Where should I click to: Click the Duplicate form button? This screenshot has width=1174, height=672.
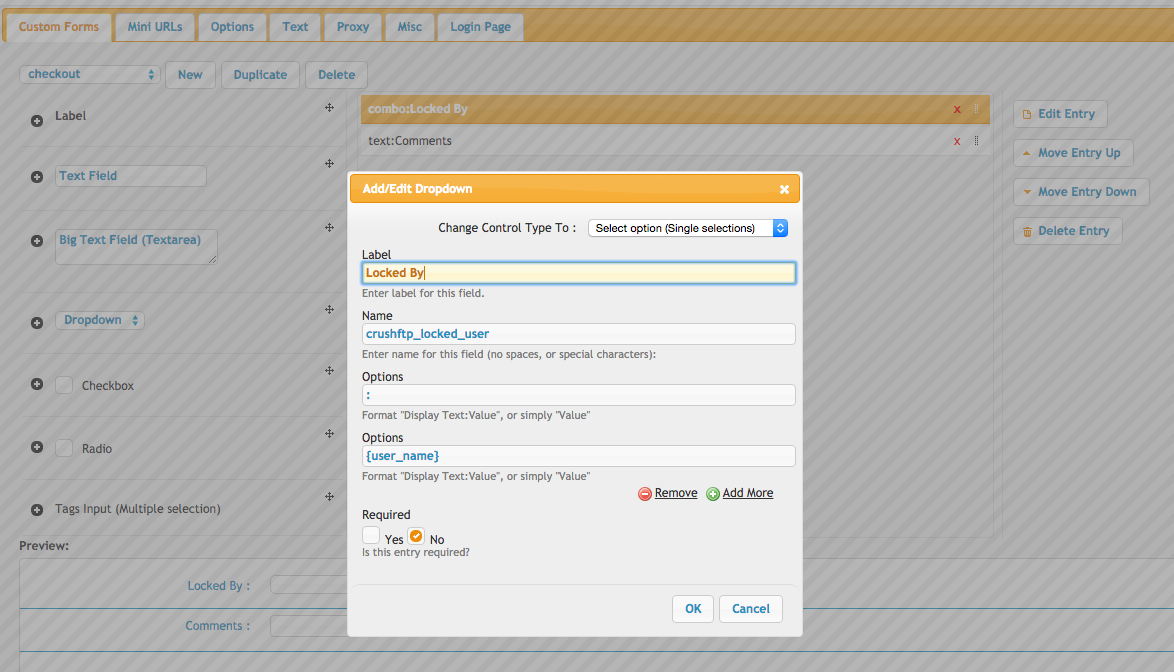(261, 75)
